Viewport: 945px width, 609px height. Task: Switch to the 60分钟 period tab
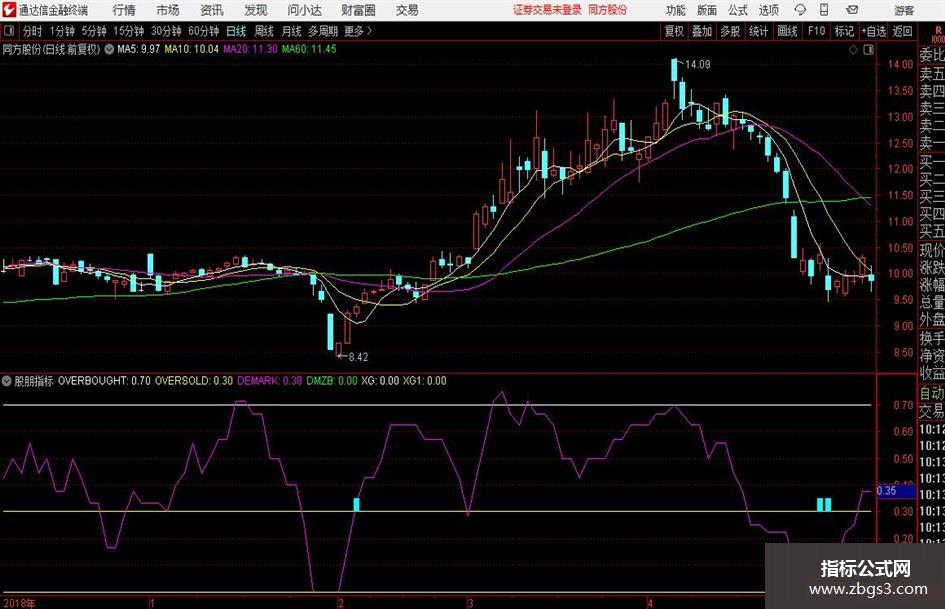(x=203, y=31)
